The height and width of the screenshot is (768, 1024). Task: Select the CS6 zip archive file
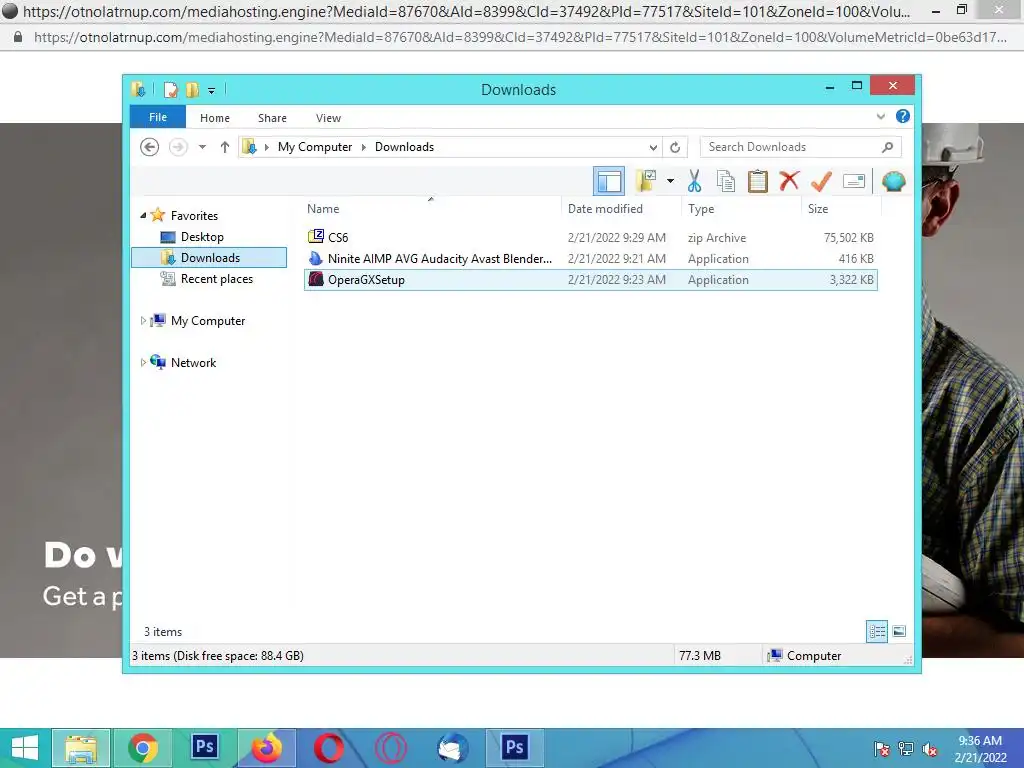click(590, 237)
